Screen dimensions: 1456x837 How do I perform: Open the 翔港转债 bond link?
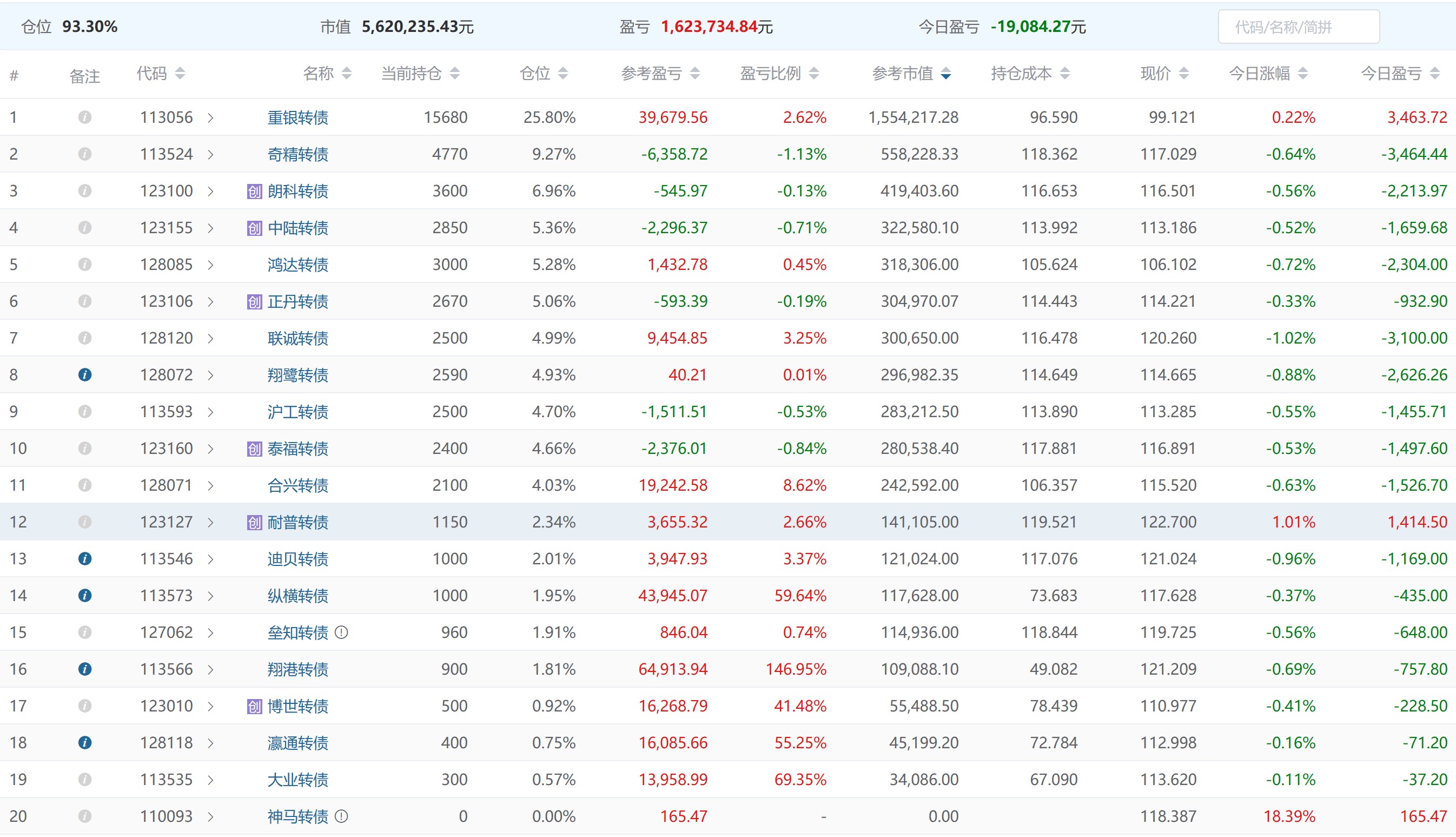point(297,670)
